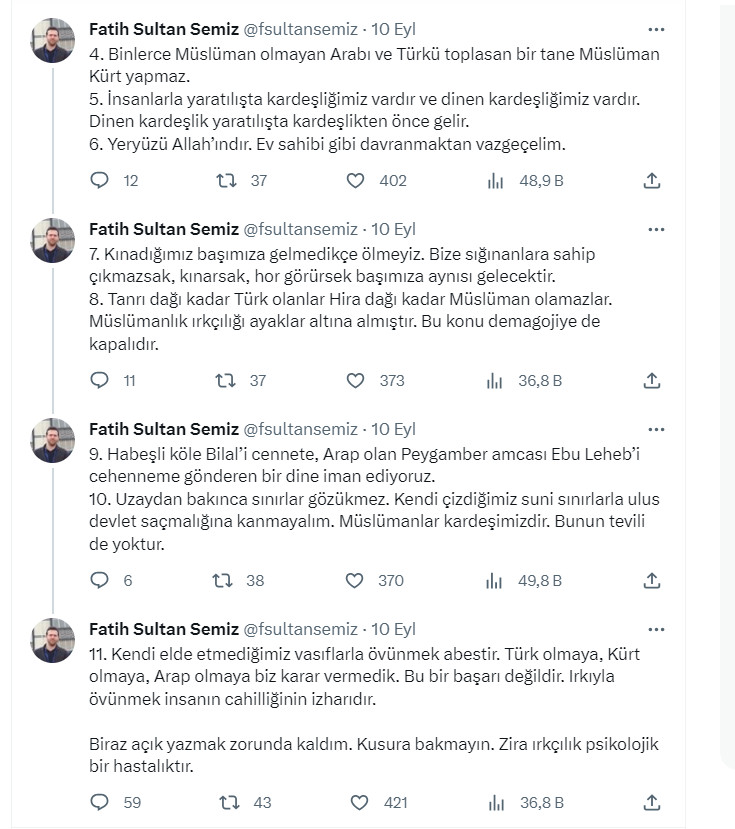
Task: View analytics showing 48,9 B views
Action: 494,181
